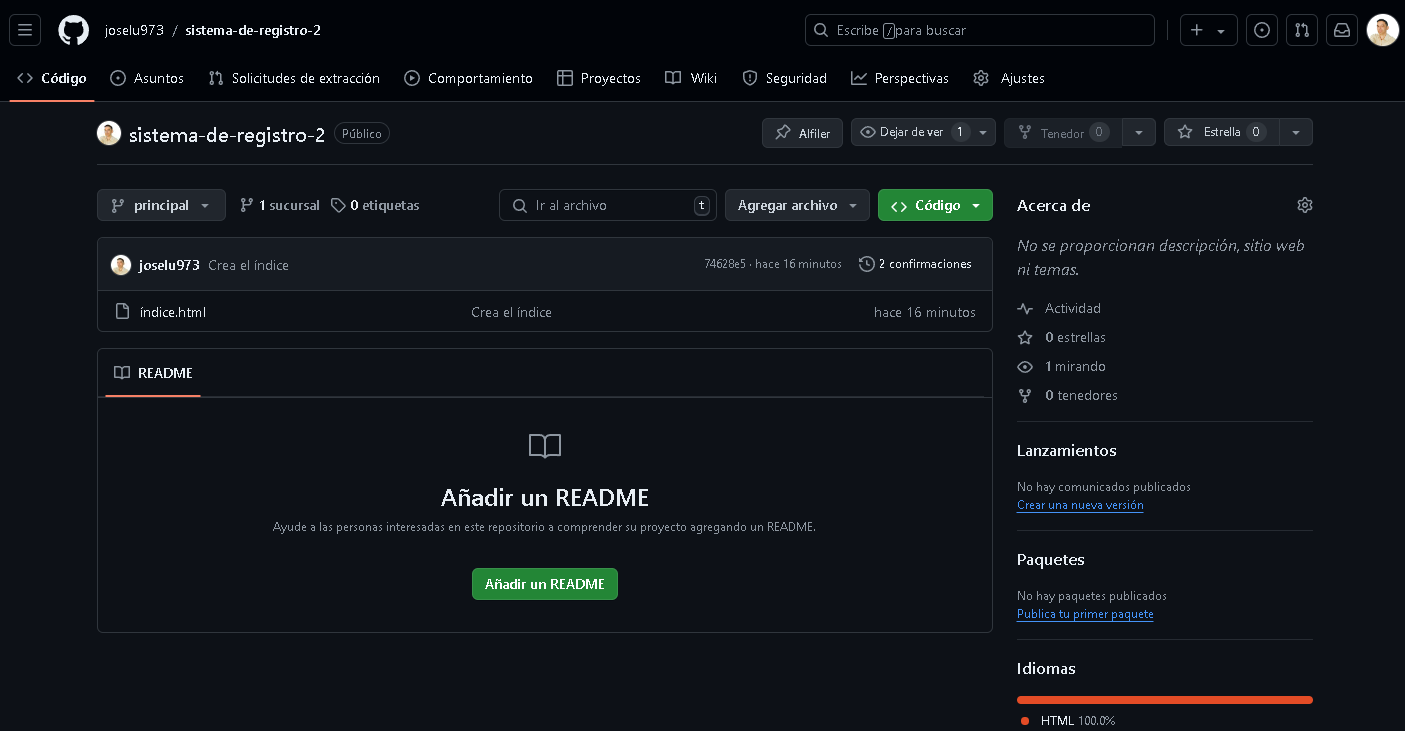Star the repository with Estrella button

1221,132
